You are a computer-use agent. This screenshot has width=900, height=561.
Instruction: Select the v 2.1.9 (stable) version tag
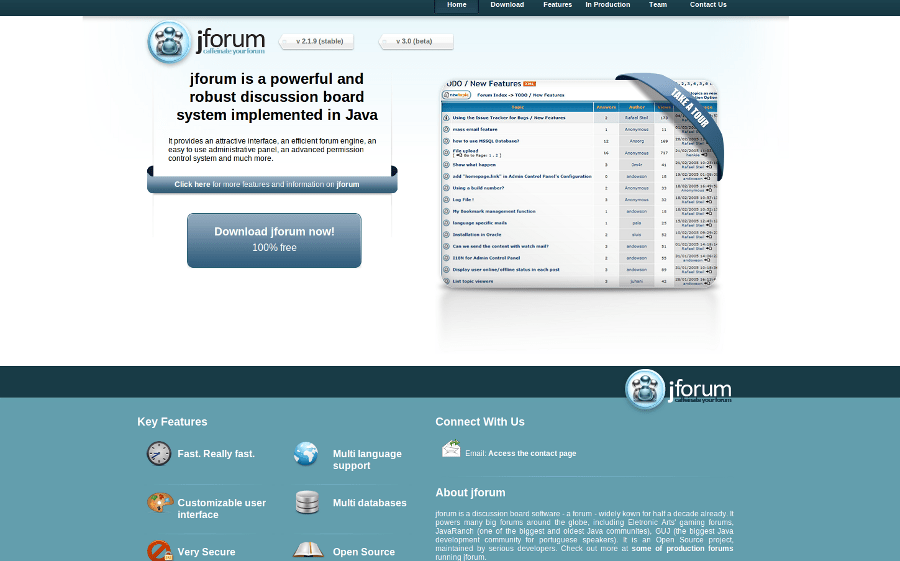[x=316, y=41]
